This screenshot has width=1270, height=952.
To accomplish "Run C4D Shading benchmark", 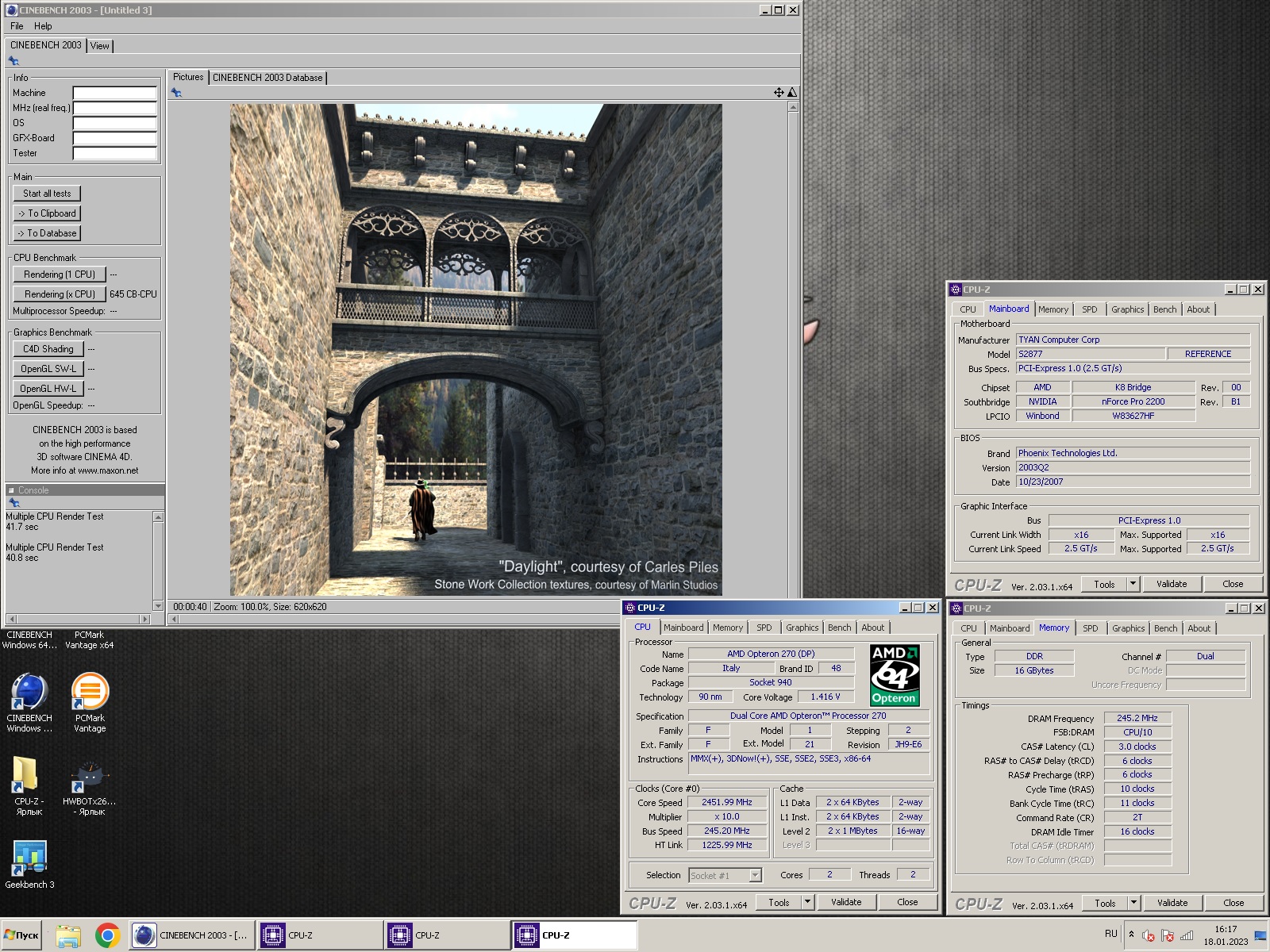I will pyautogui.click(x=48, y=349).
